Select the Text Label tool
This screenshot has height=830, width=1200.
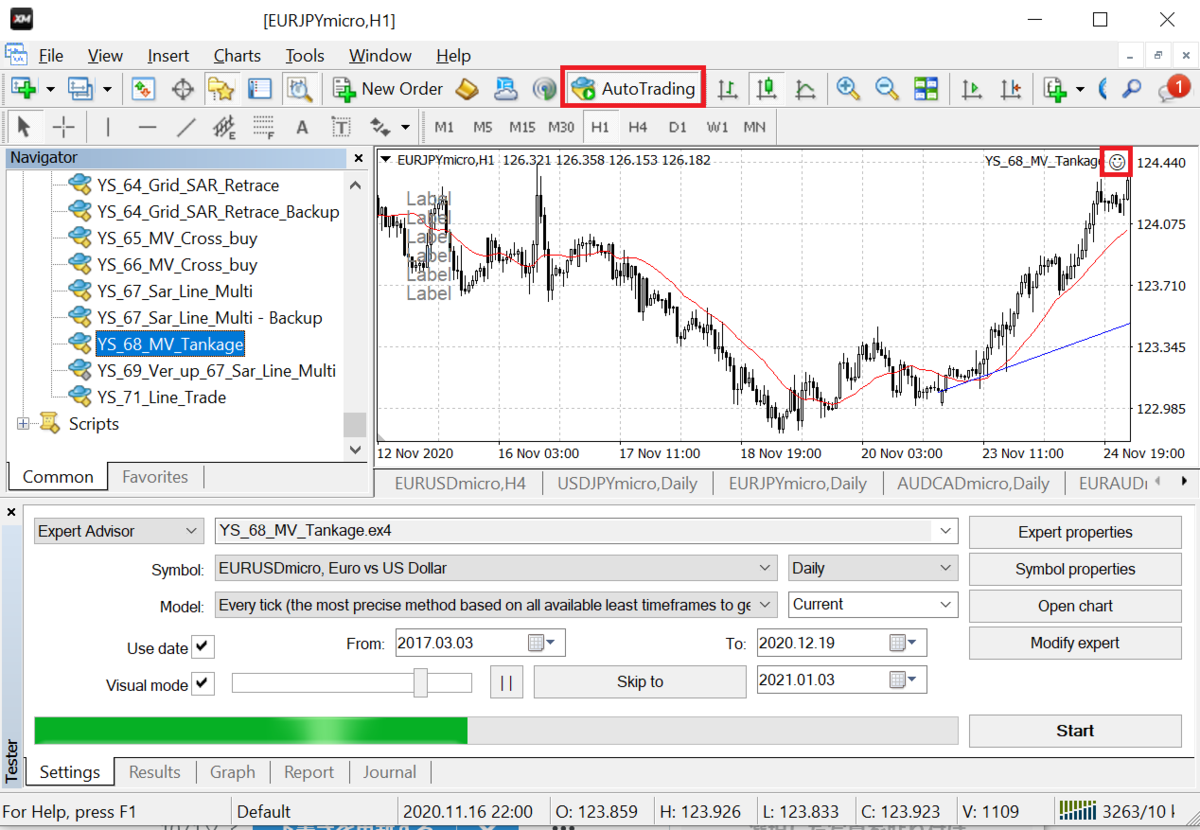coord(340,127)
